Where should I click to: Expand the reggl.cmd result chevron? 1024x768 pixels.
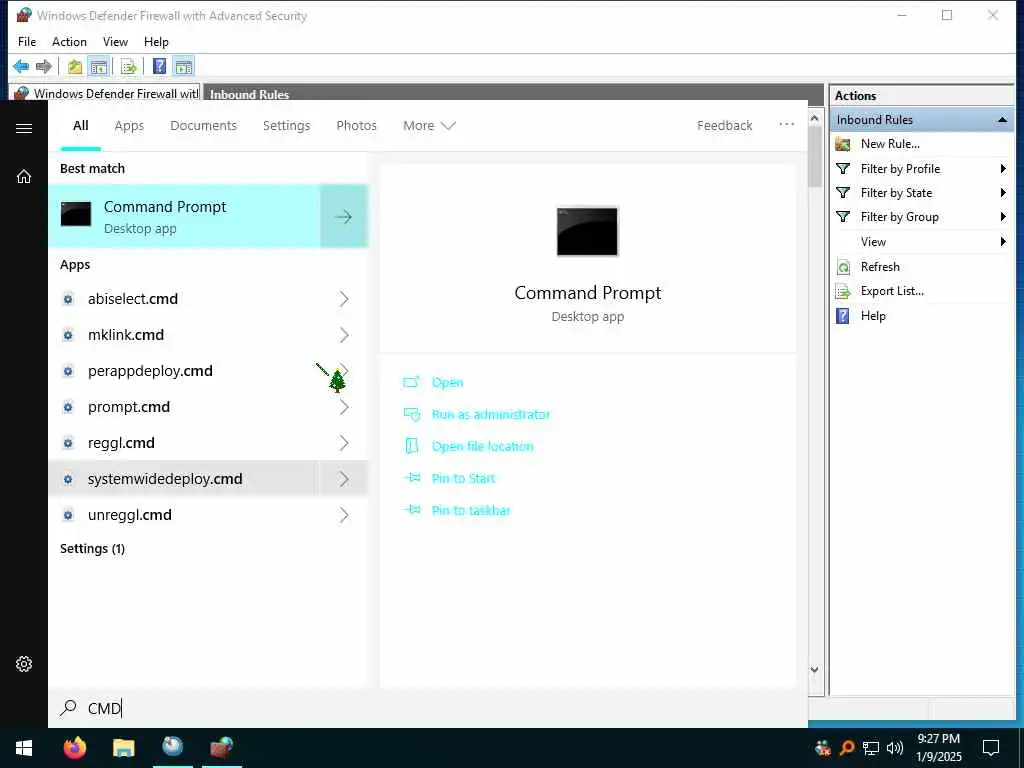(344, 443)
